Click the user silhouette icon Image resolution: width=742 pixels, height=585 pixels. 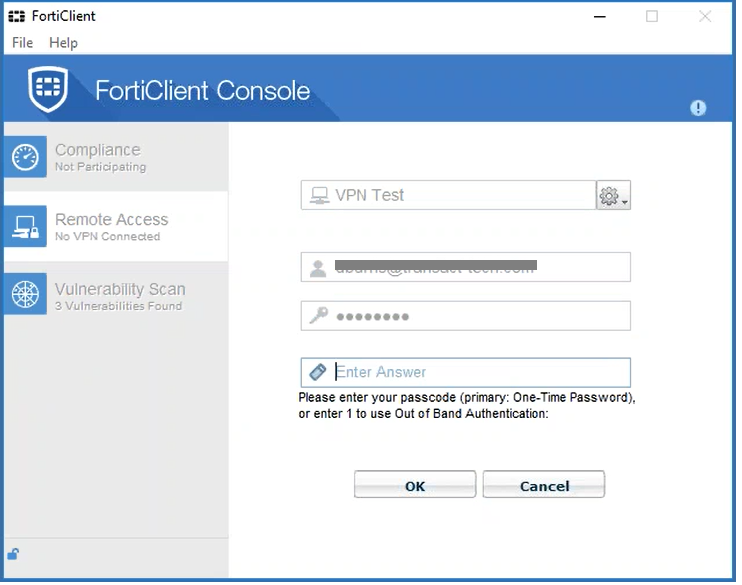point(318,268)
